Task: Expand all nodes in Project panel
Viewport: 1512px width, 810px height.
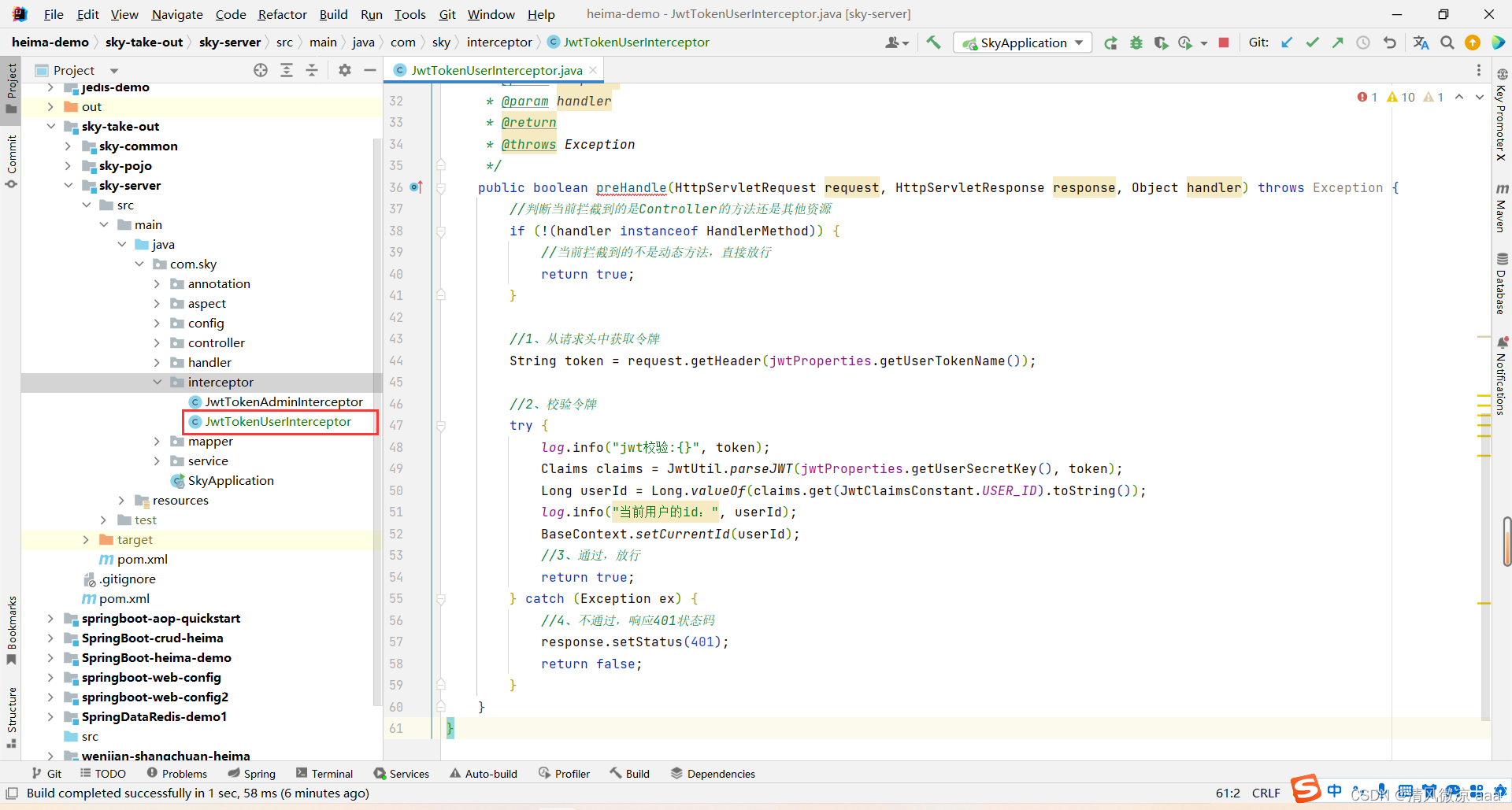Action: tap(287, 70)
